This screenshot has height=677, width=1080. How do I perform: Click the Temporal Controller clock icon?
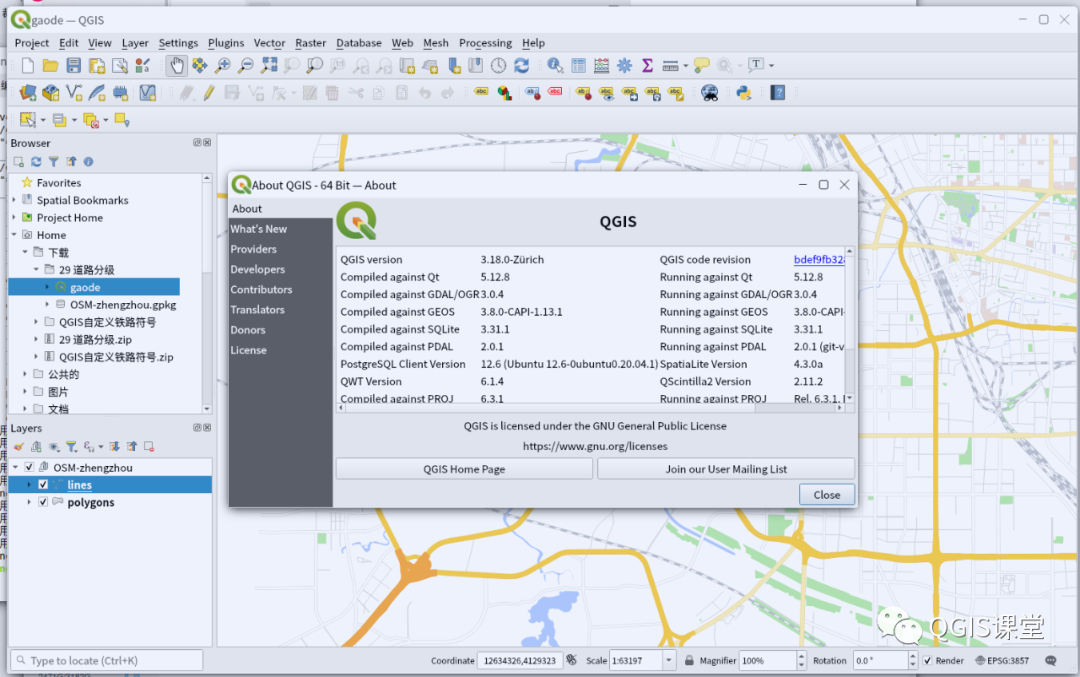(x=499, y=65)
